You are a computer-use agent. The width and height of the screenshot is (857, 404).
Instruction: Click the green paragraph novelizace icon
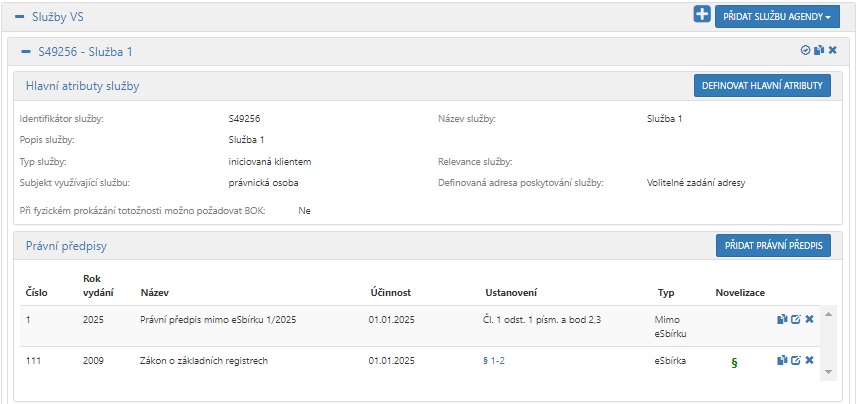coord(735,362)
